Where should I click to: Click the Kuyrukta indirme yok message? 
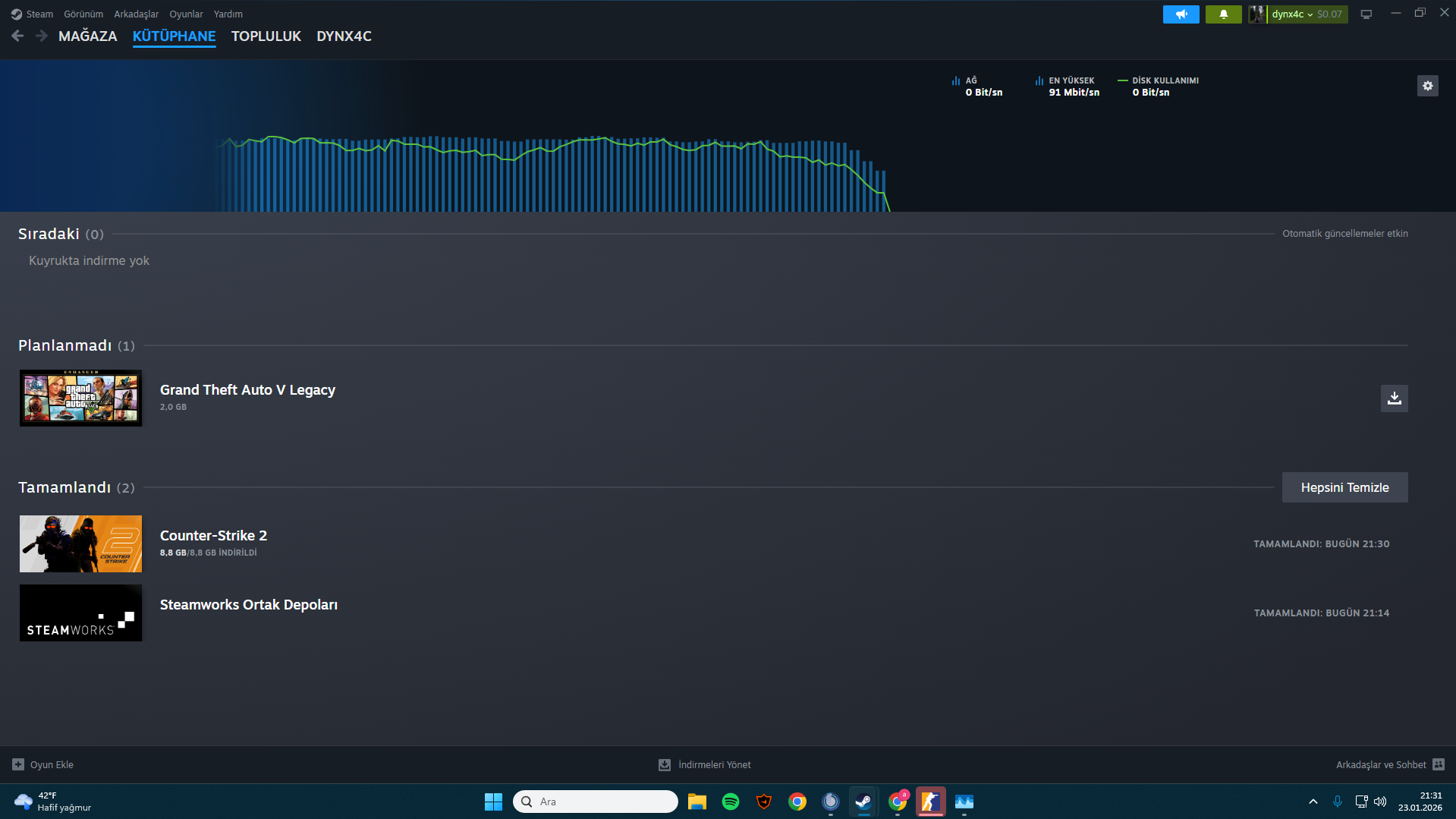tap(89, 260)
